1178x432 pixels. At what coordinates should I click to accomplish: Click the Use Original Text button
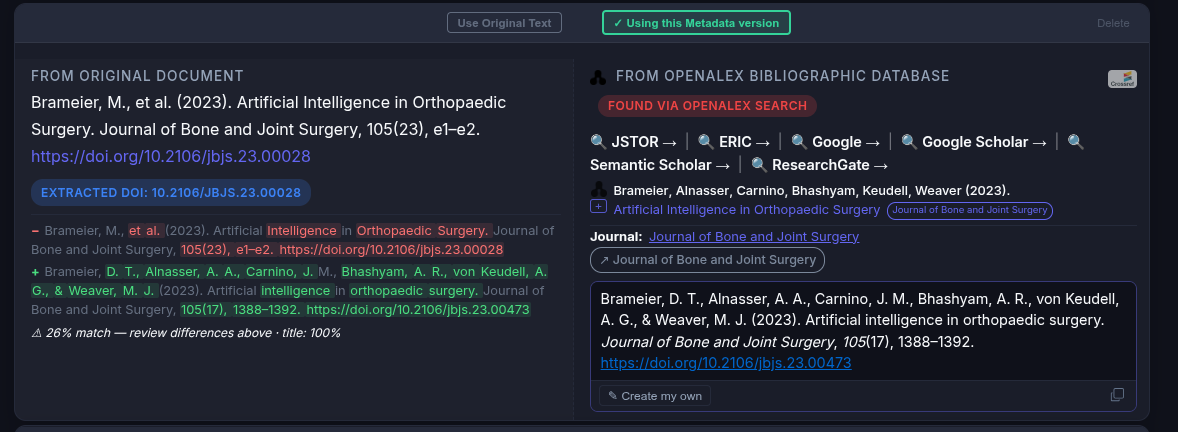(504, 23)
